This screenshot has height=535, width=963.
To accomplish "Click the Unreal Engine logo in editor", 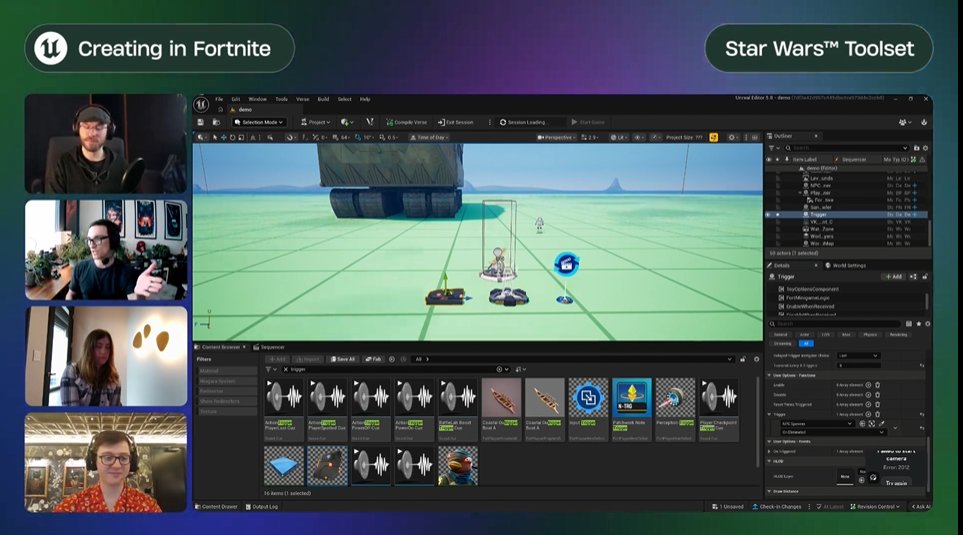I will coord(201,104).
